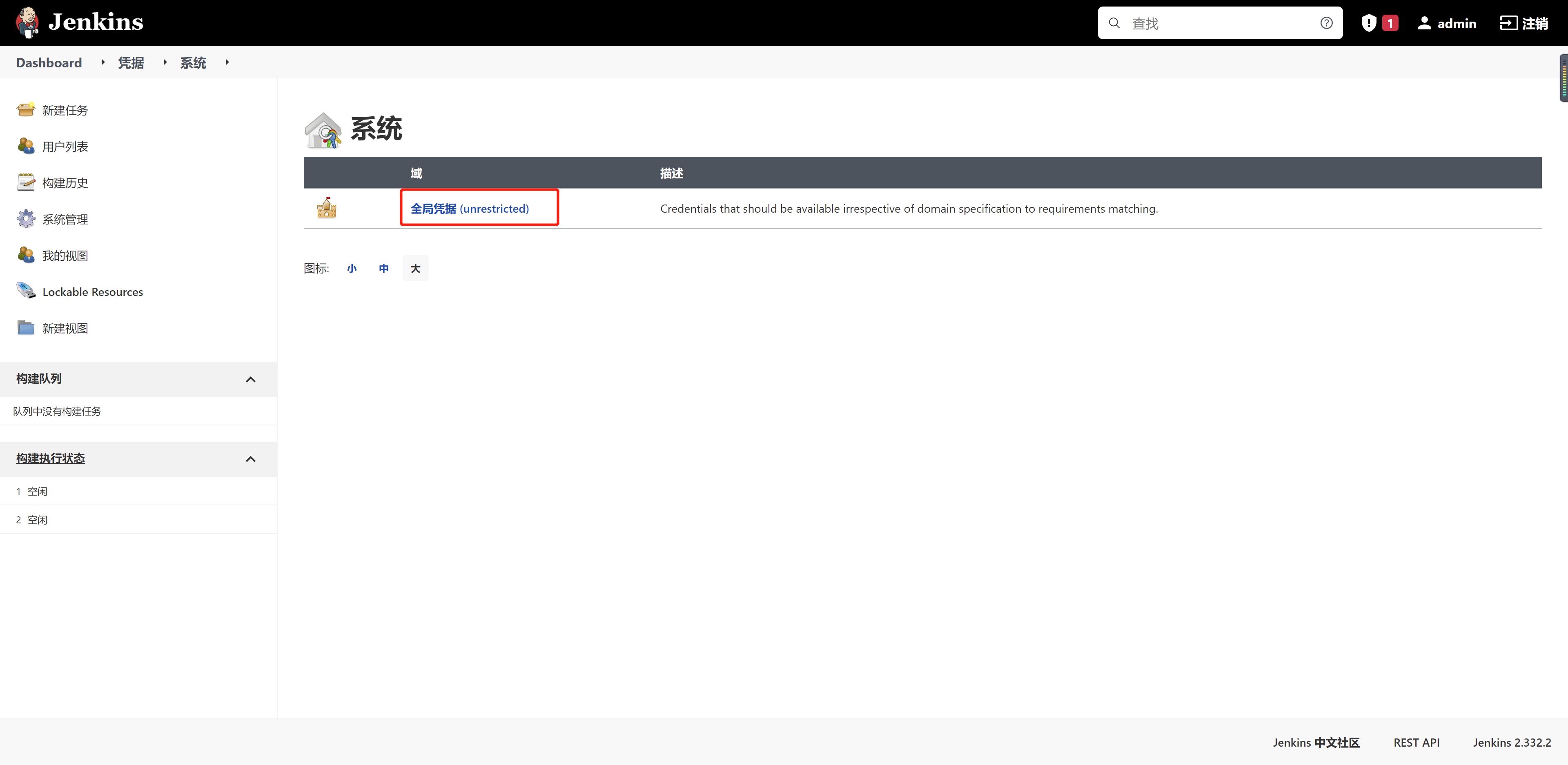
Task: Click the 新建任务 new item icon
Action: click(26, 109)
